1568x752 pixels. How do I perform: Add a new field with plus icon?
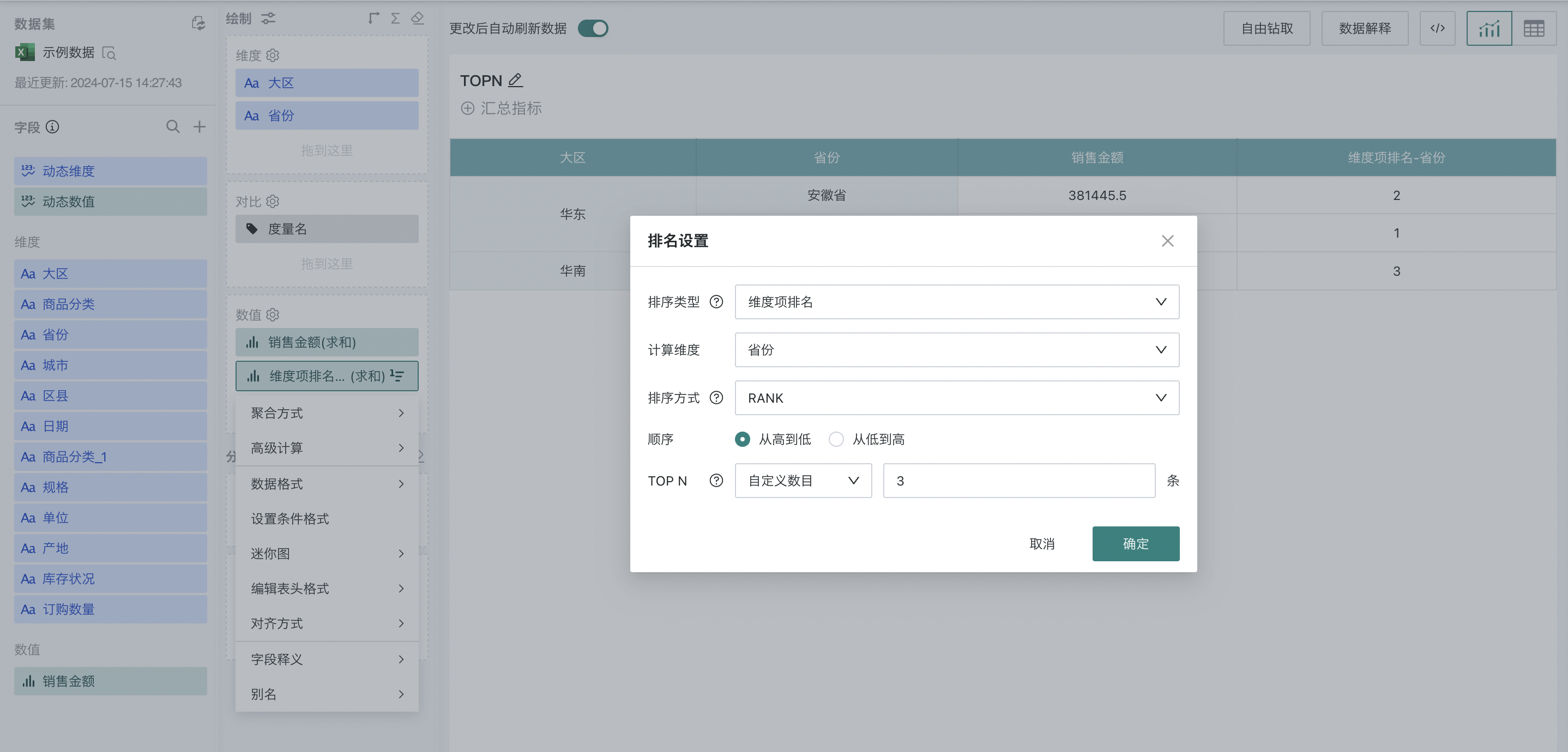coord(199,126)
